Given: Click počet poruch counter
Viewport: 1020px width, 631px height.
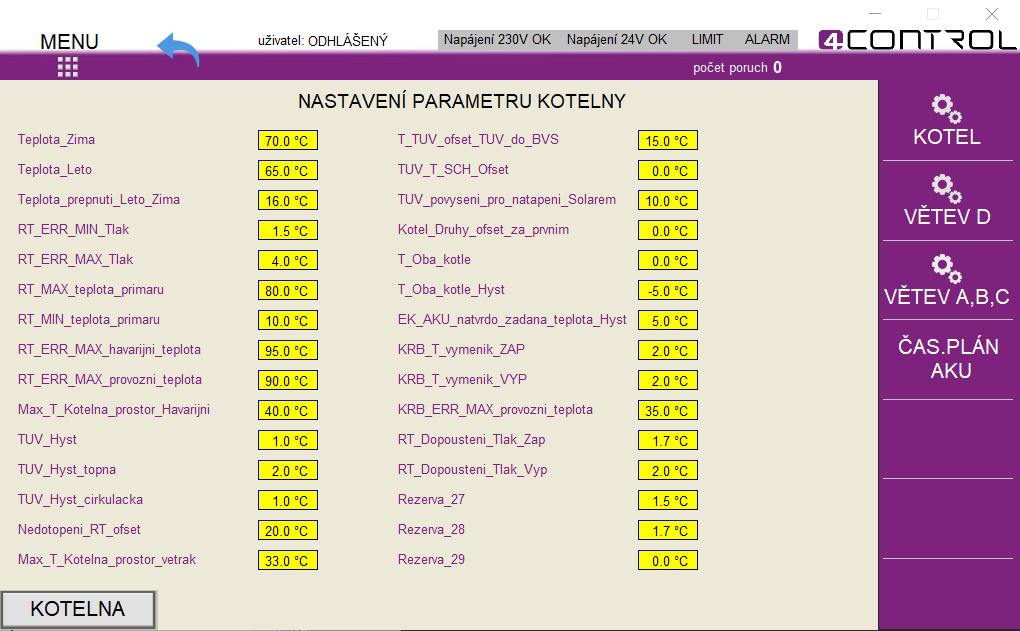Looking at the screenshot, I should click(x=737, y=68).
